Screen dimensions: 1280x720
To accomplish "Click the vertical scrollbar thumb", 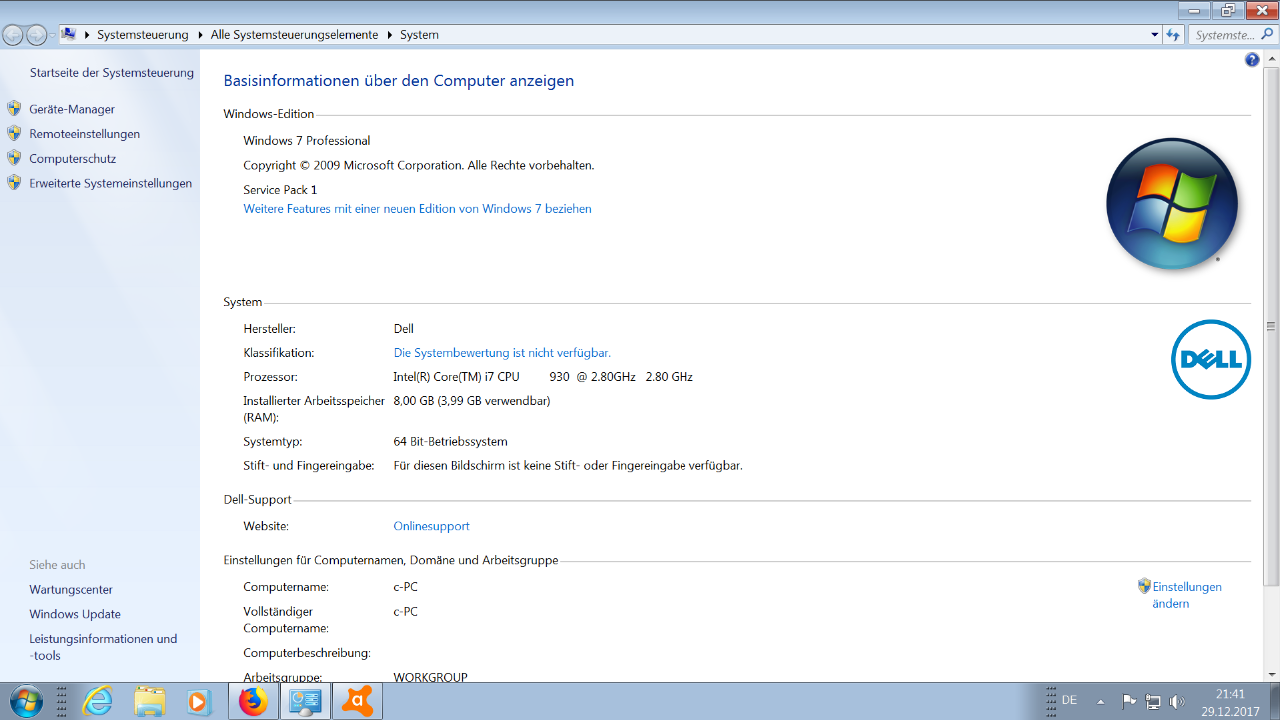I will click(x=1271, y=327).
